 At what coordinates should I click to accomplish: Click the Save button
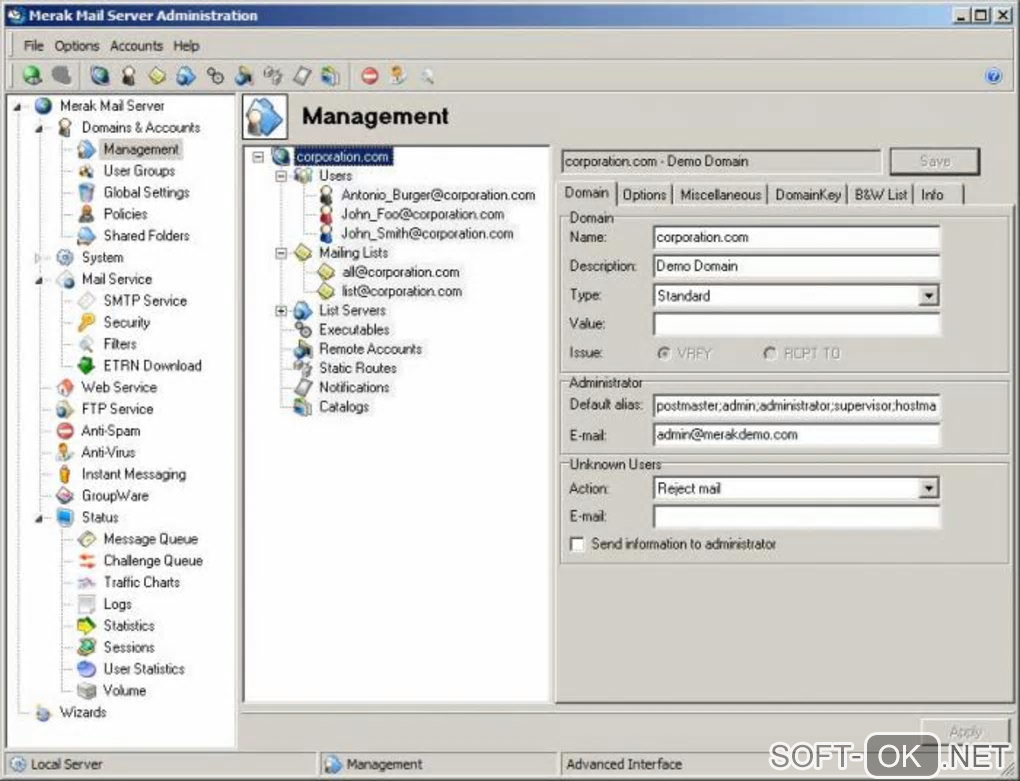[934, 161]
